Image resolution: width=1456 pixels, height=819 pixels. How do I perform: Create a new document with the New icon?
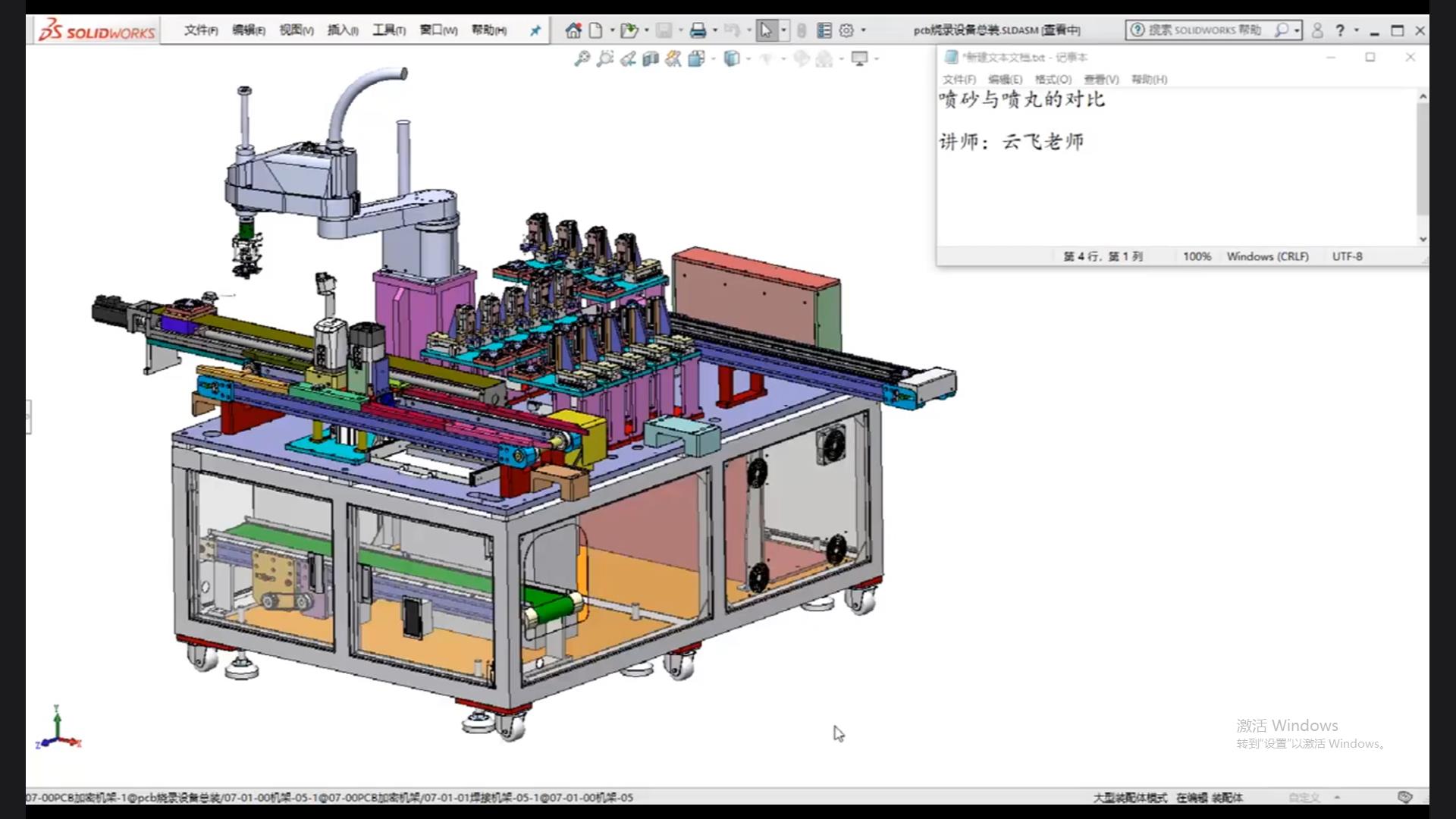pos(596,30)
